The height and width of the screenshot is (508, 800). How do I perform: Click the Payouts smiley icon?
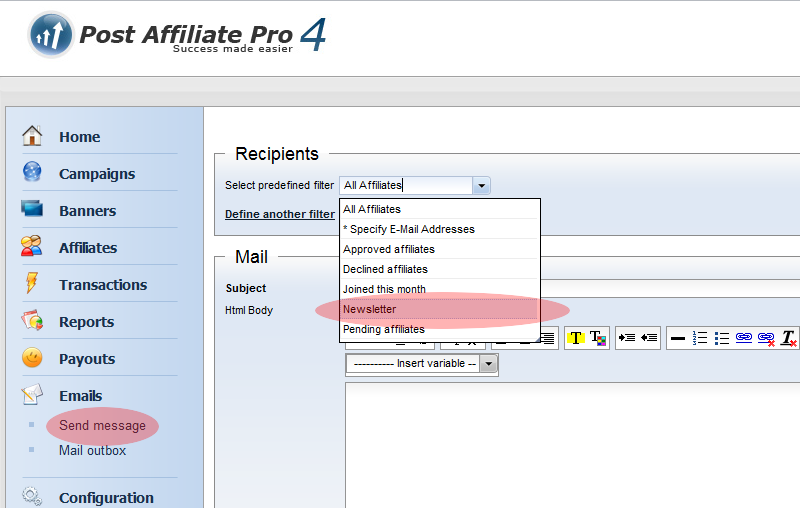click(32, 358)
